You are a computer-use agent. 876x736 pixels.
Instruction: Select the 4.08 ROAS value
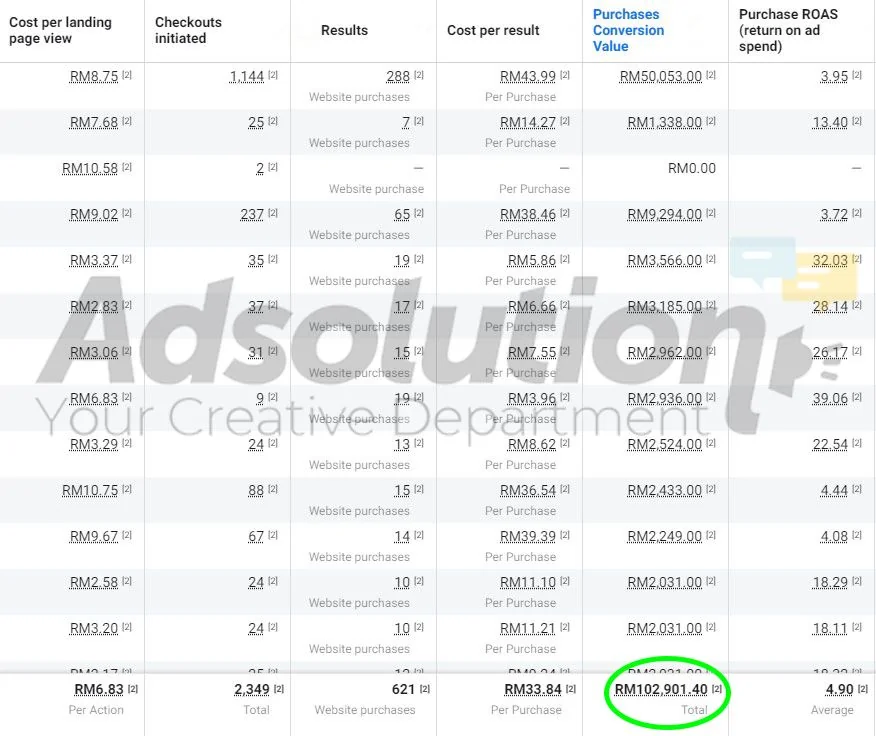pos(834,536)
